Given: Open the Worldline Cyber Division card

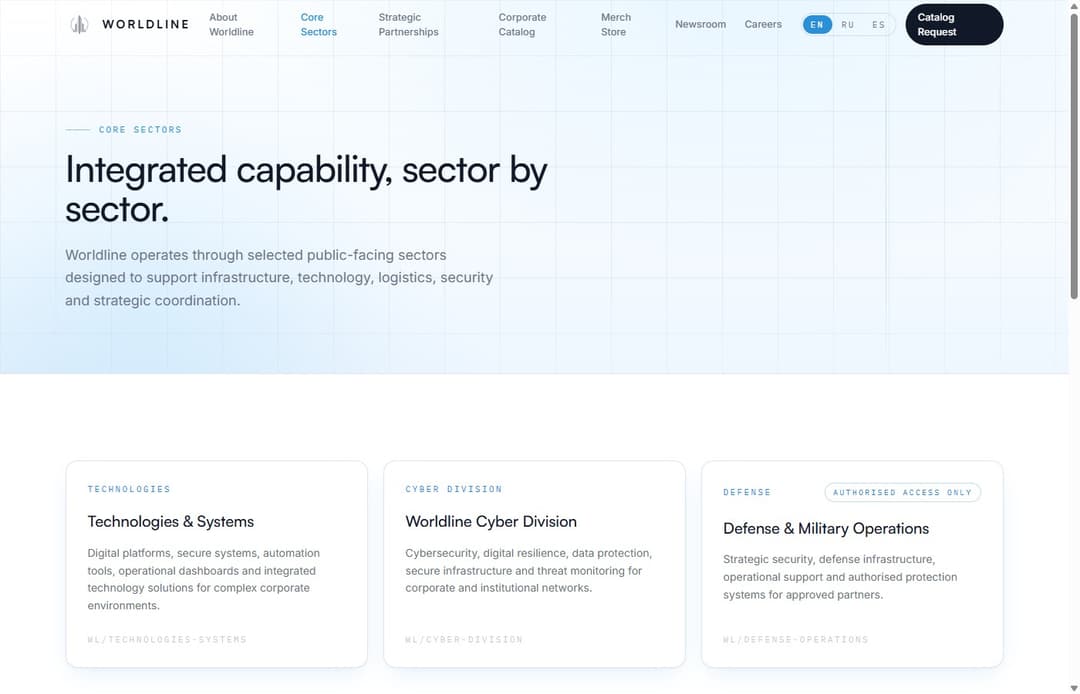Looking at the screenshot, I should tap(534, 564).
